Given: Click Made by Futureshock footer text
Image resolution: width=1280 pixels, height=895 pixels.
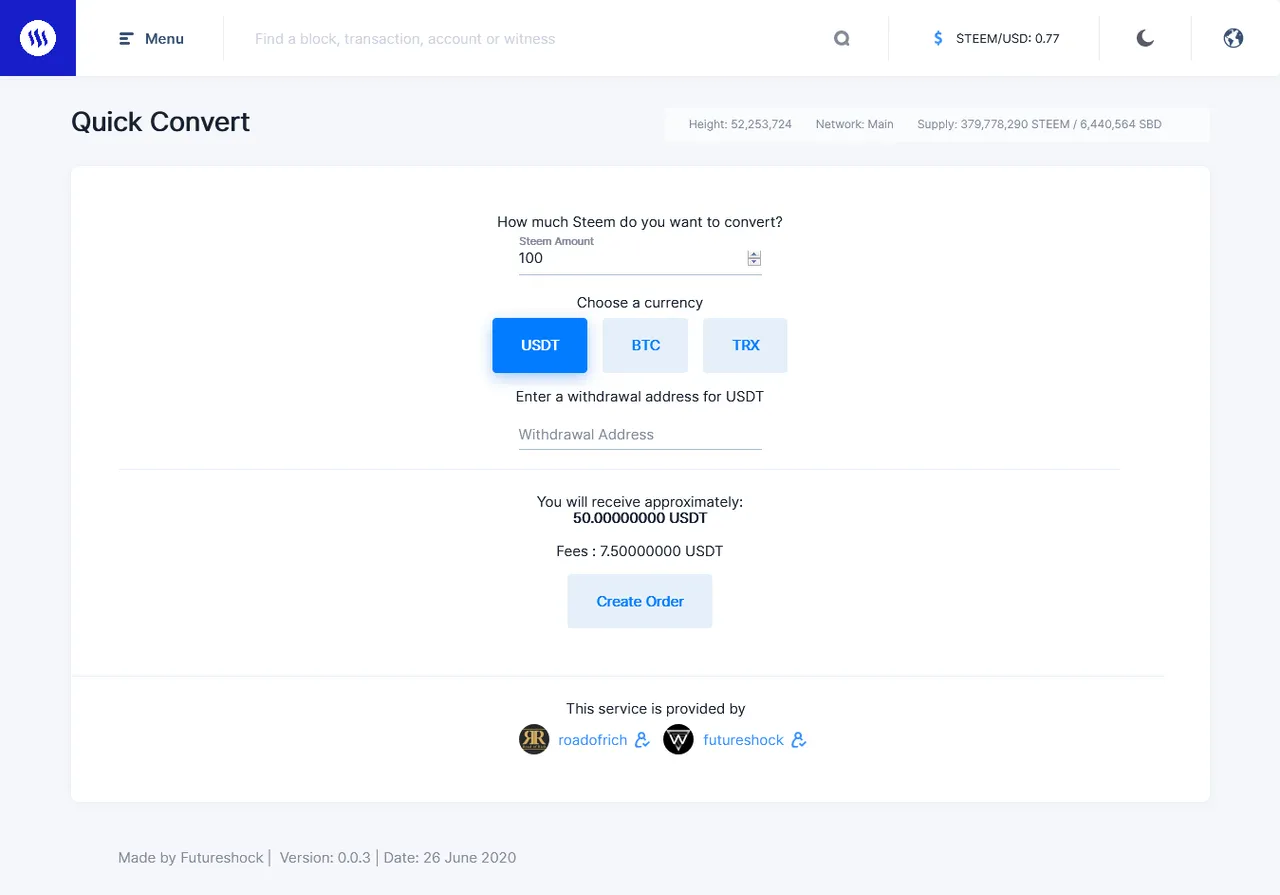Looking at the screenshot, I should click(191, 858).
